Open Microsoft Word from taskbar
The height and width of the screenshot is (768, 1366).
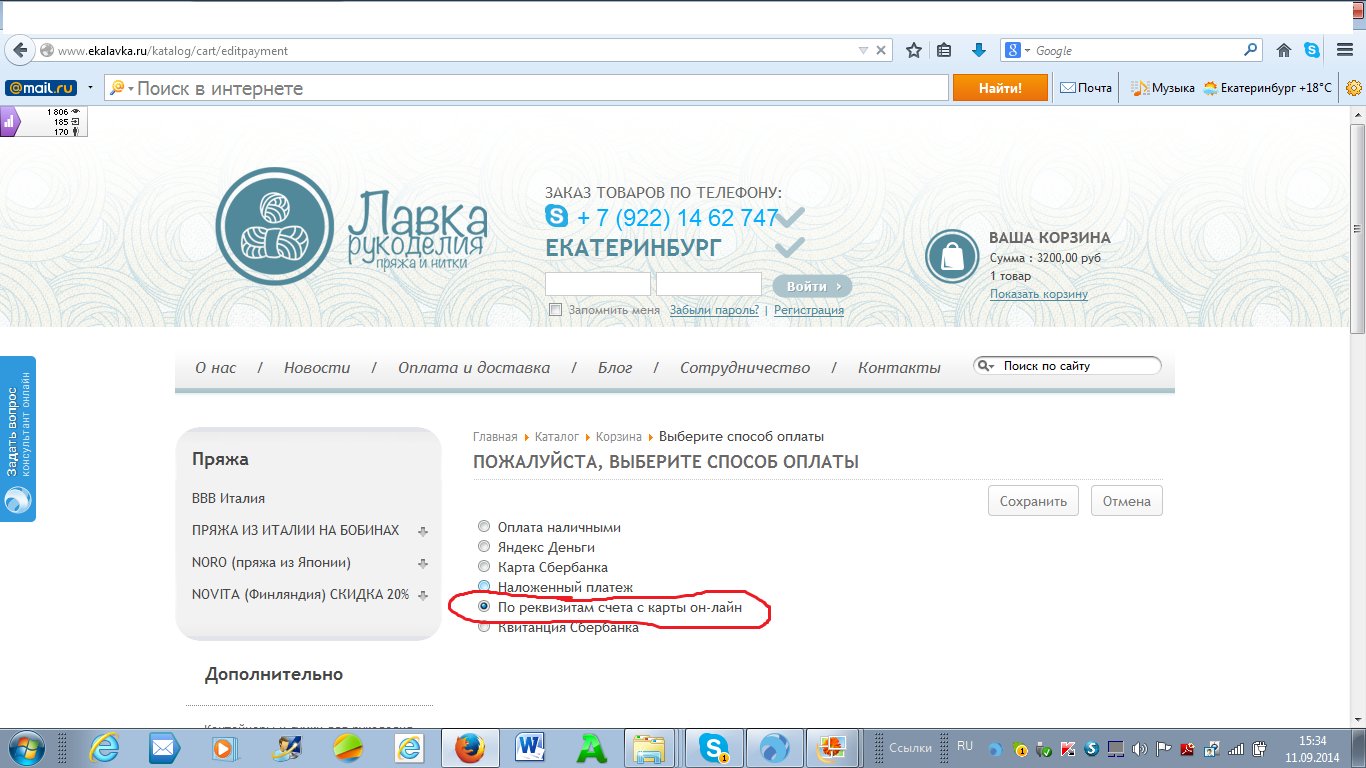click(530, 747)
